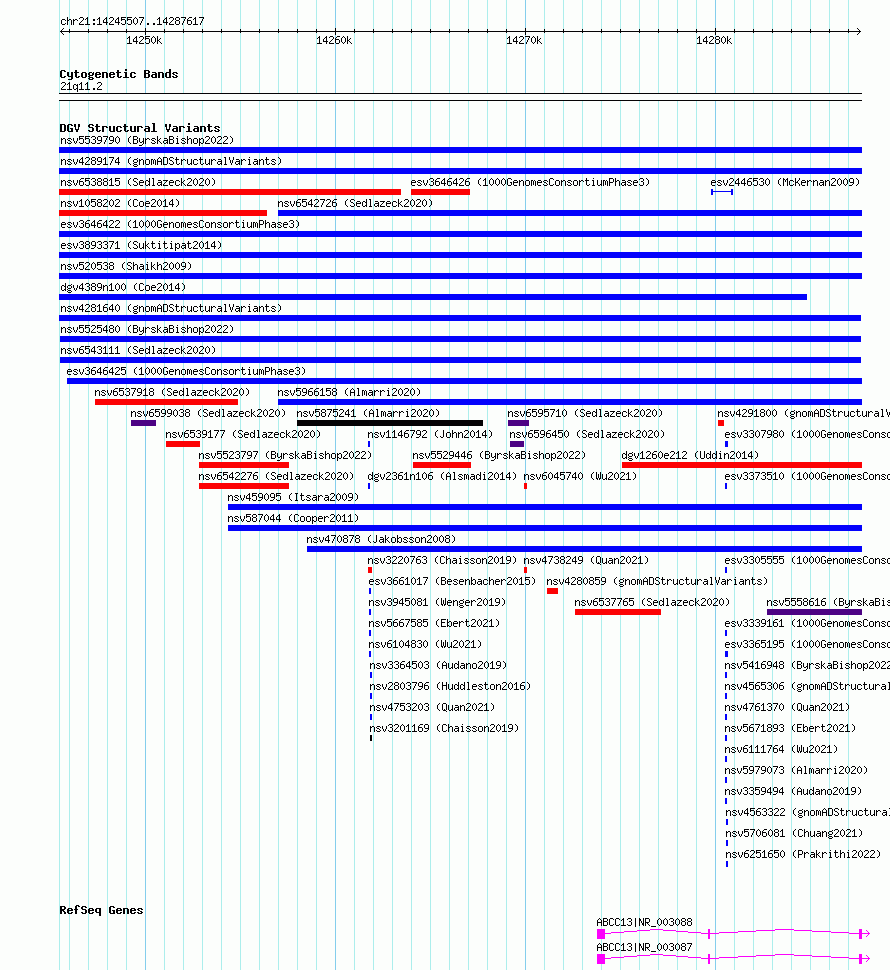Select nsv6045740 (Wu2021) label

[580, 477]
